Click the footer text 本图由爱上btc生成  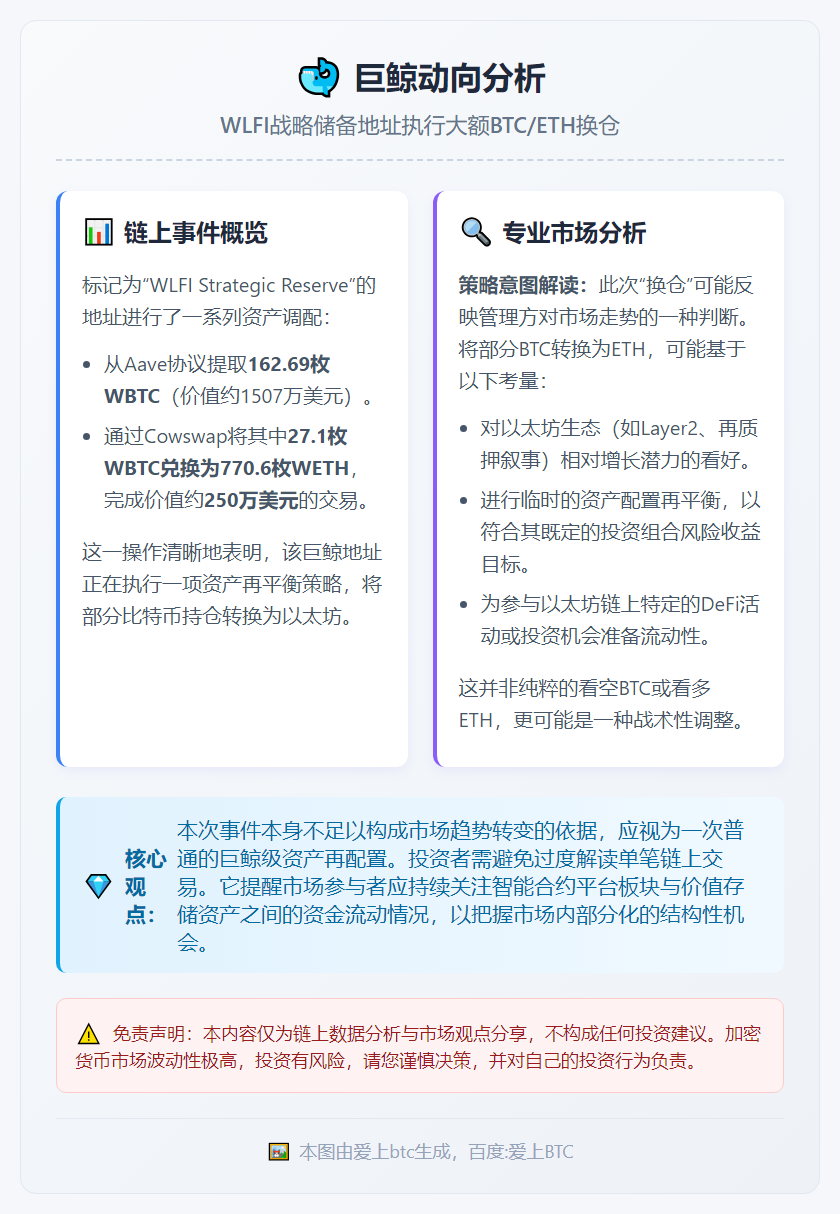click(437, 1152)
